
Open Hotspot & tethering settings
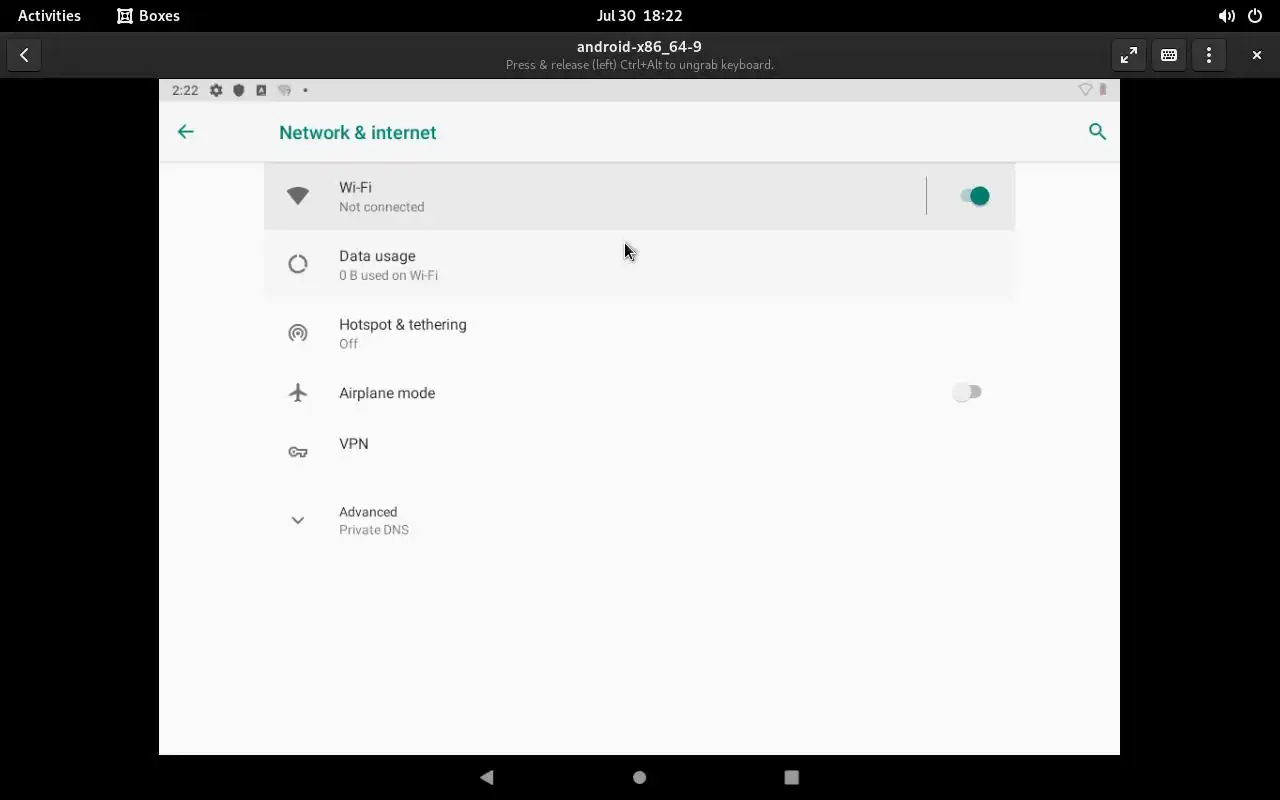640,333
